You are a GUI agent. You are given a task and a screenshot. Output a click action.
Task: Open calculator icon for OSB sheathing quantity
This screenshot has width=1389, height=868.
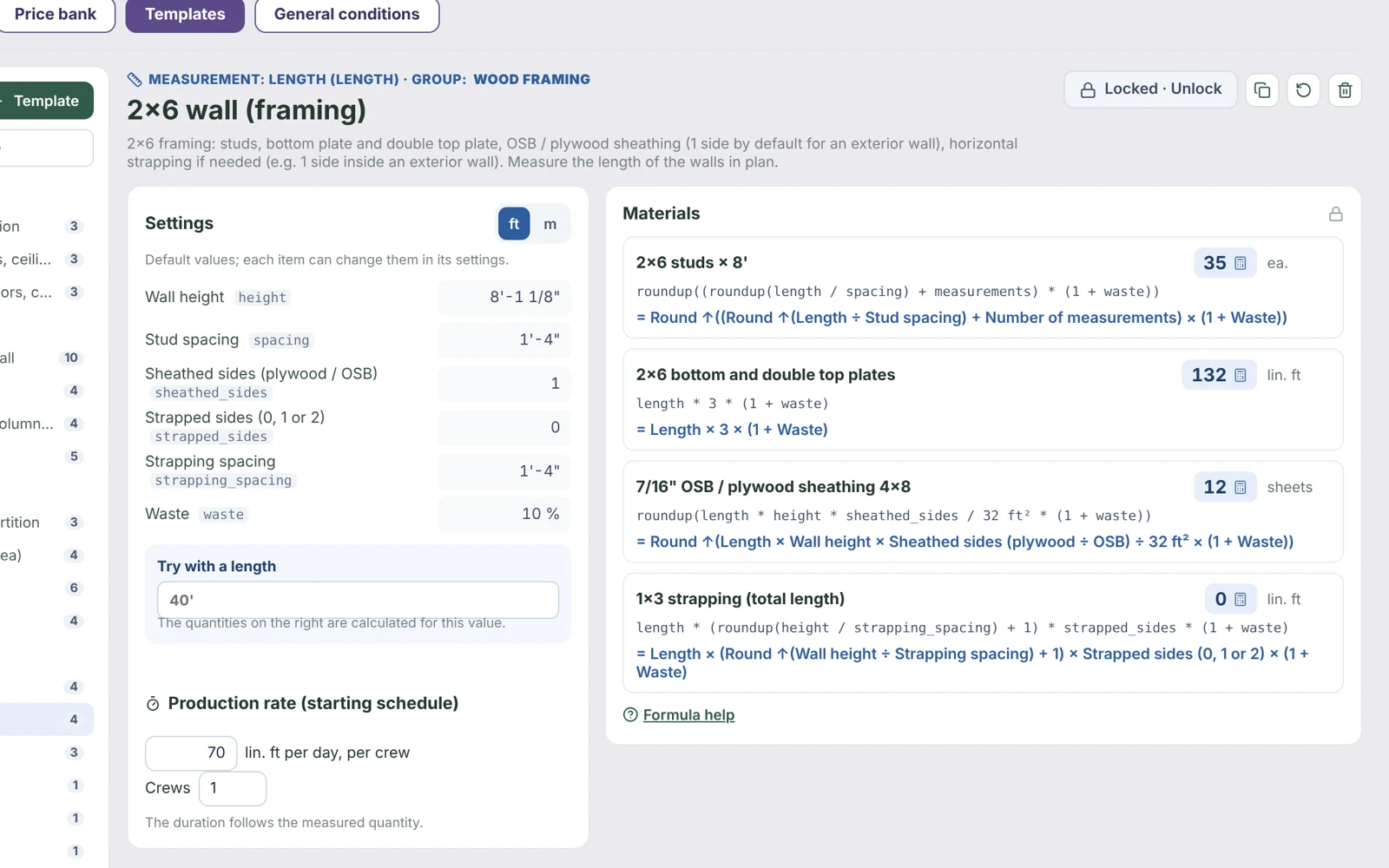click(1241, 487)
